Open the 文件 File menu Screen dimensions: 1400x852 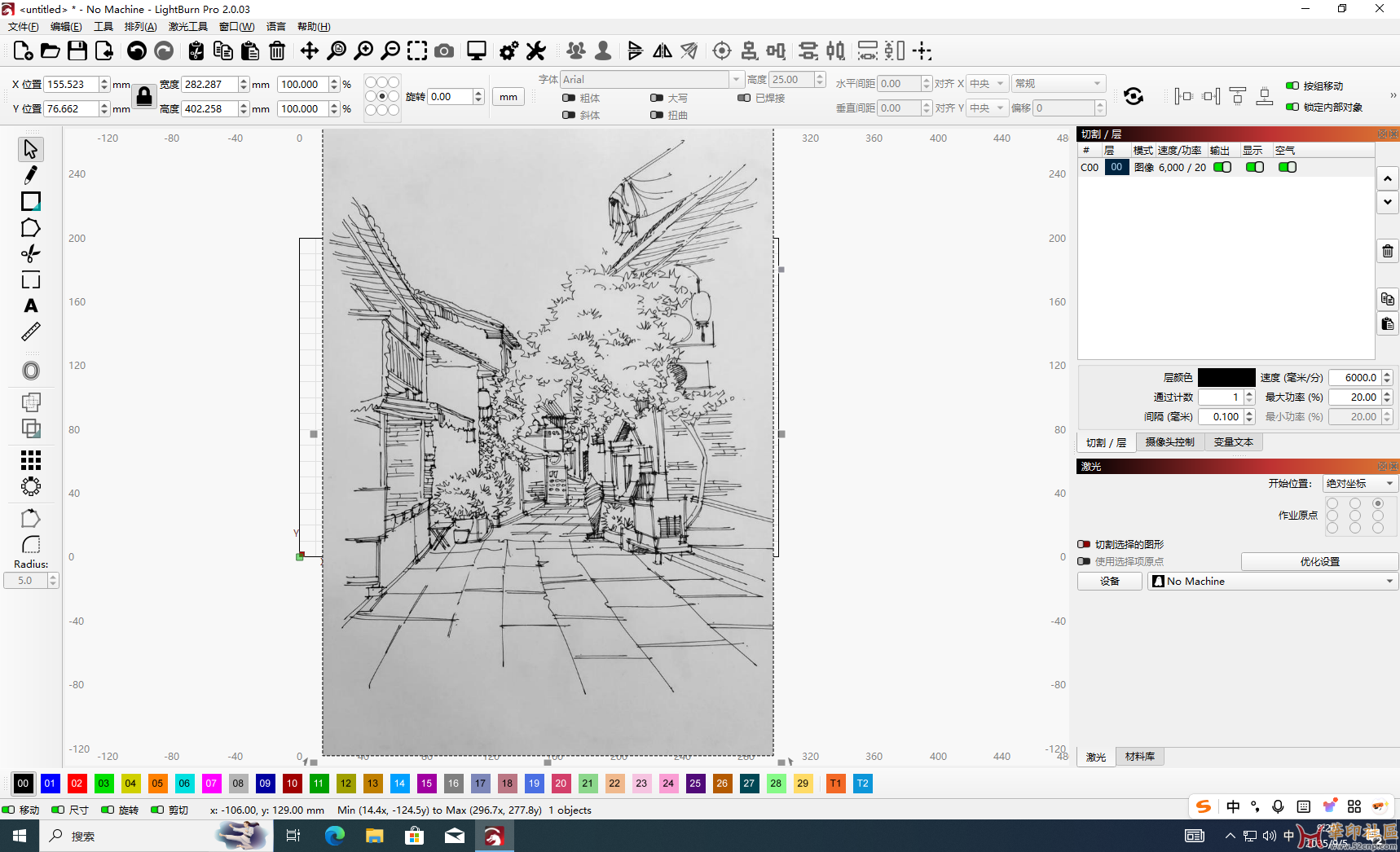pyautogui.click(x=24, y=26)
